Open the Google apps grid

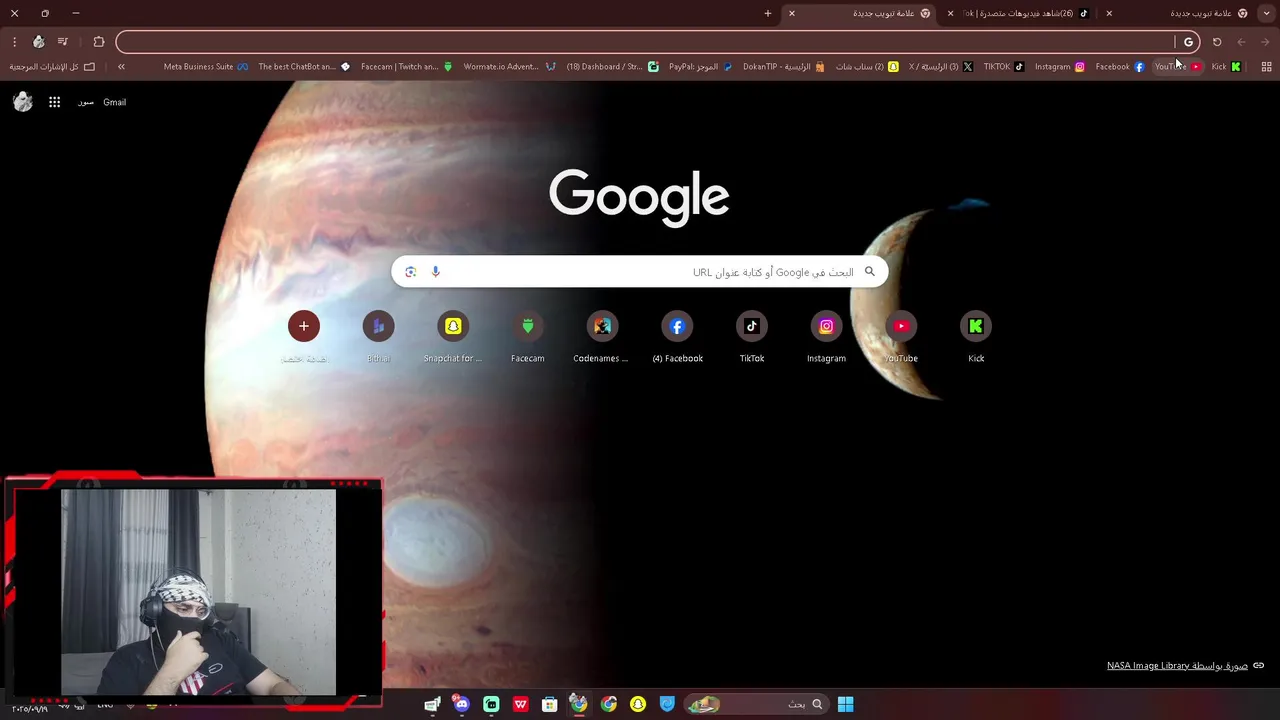tap(55, 102)
